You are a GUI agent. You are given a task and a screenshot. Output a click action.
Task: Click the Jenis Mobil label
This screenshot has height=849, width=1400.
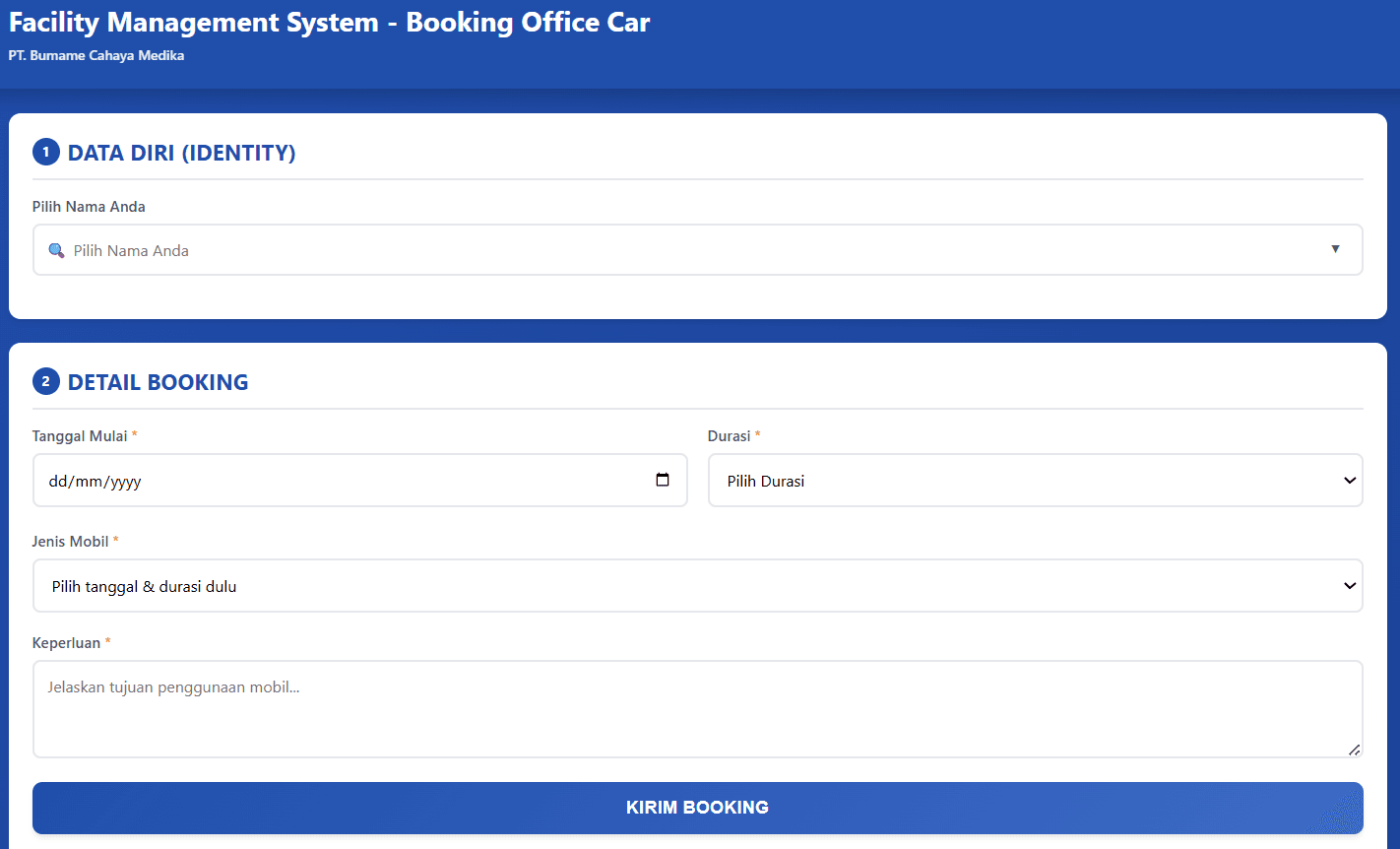pyautogui.click(x=71, y=541)
